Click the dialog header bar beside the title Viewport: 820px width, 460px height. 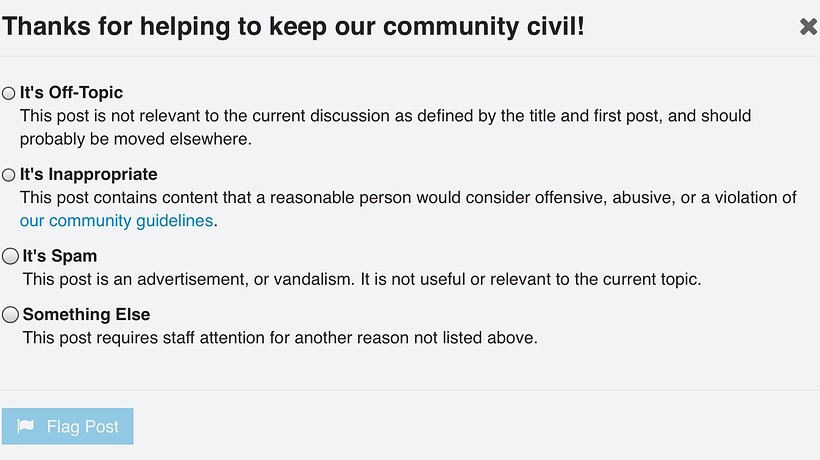point(690,27)
